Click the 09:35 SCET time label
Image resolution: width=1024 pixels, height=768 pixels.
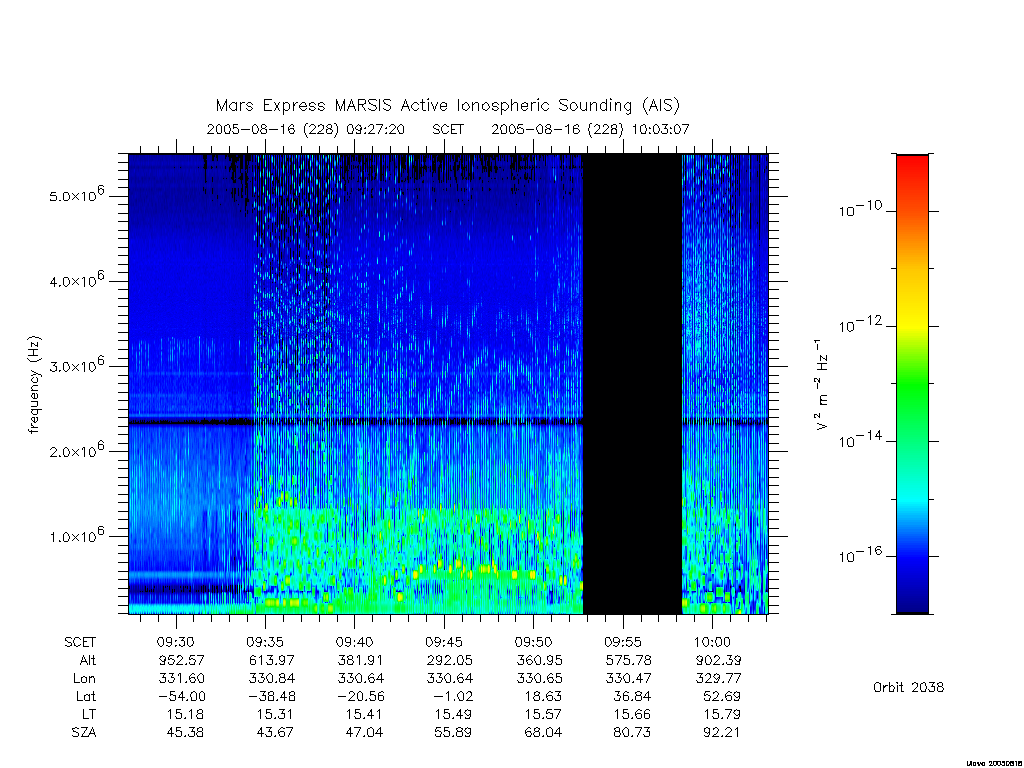coord(266,642)
